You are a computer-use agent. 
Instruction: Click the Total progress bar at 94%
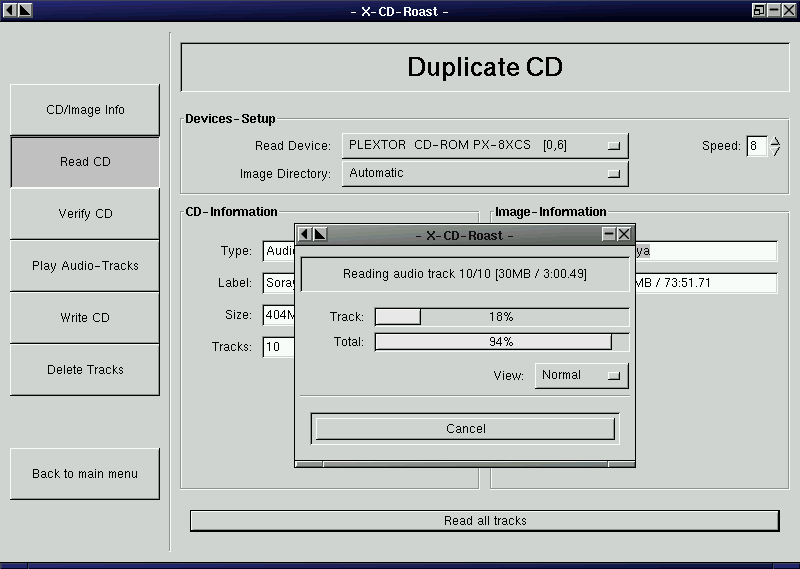tap(501, 342)
